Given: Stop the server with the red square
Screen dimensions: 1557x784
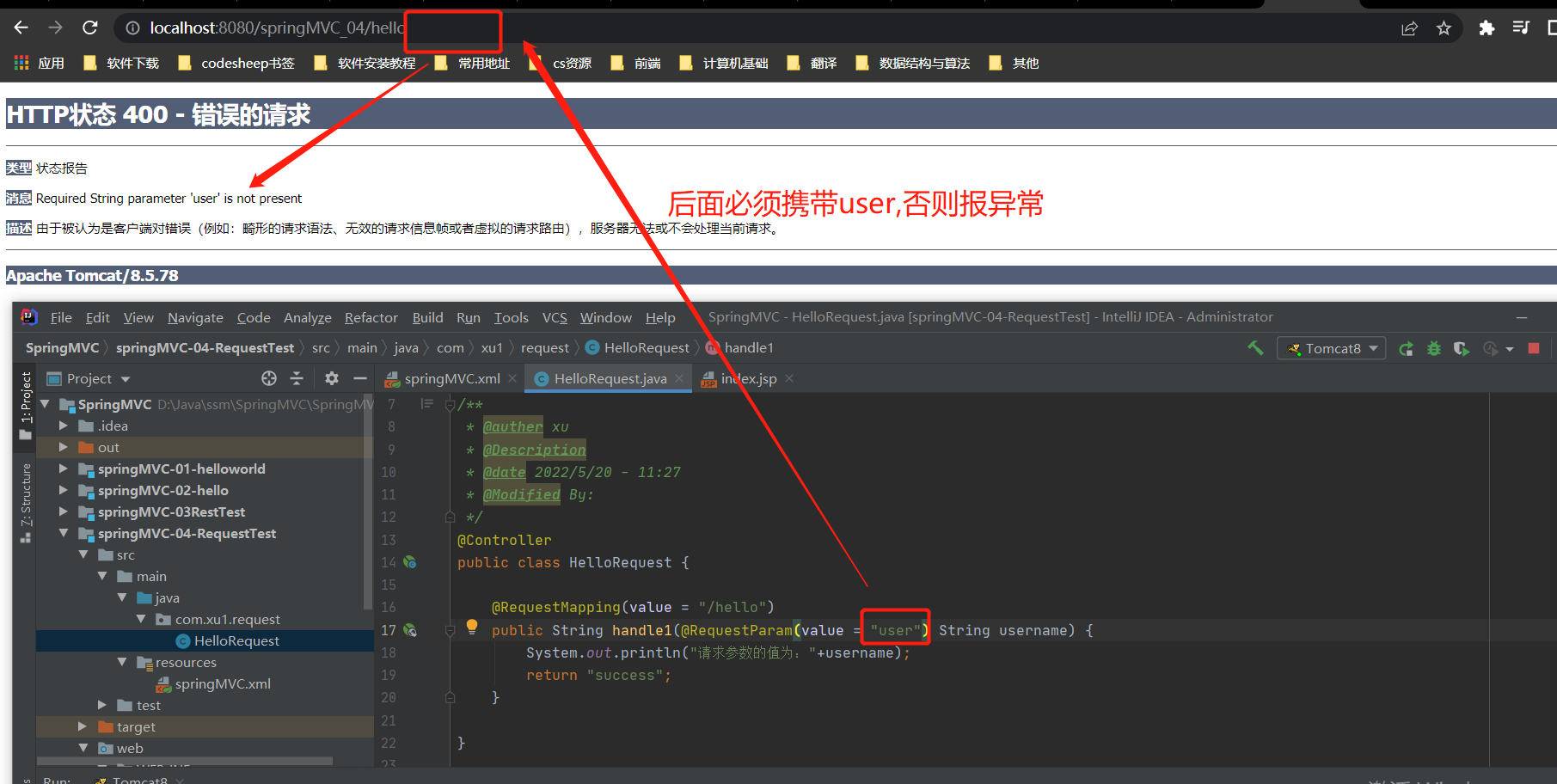Looking at the screenshot, I should coord(1534,348).
